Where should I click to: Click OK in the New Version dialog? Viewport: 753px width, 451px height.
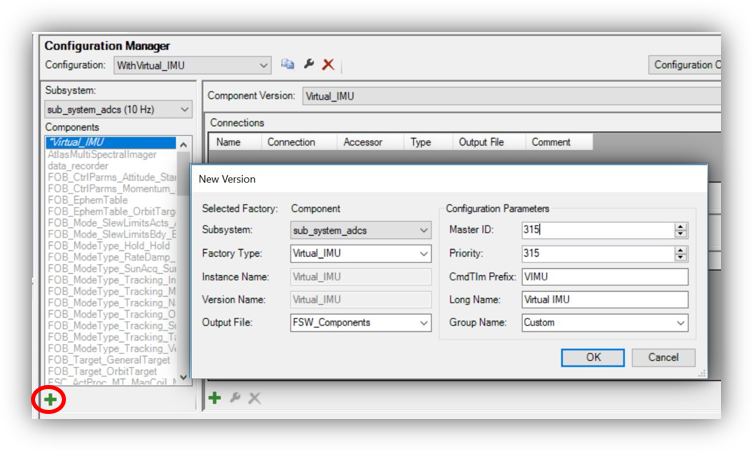pos(593,357)
